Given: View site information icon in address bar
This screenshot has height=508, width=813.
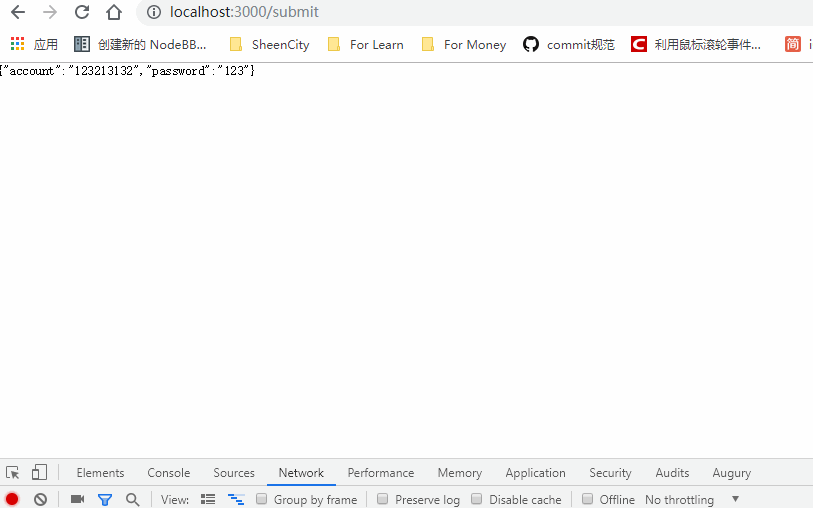Looking at the screenshot, I should coord(154,12).
